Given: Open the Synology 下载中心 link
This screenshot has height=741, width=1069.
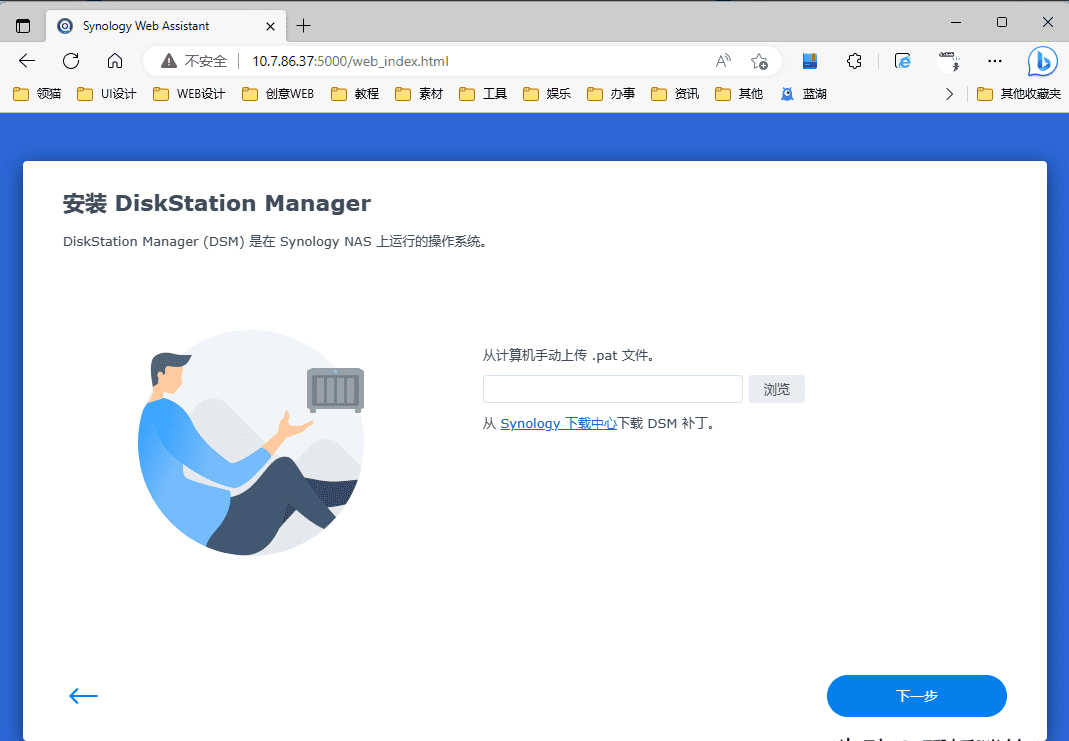Looking at the screenshot, I should (x=558, y=423).
